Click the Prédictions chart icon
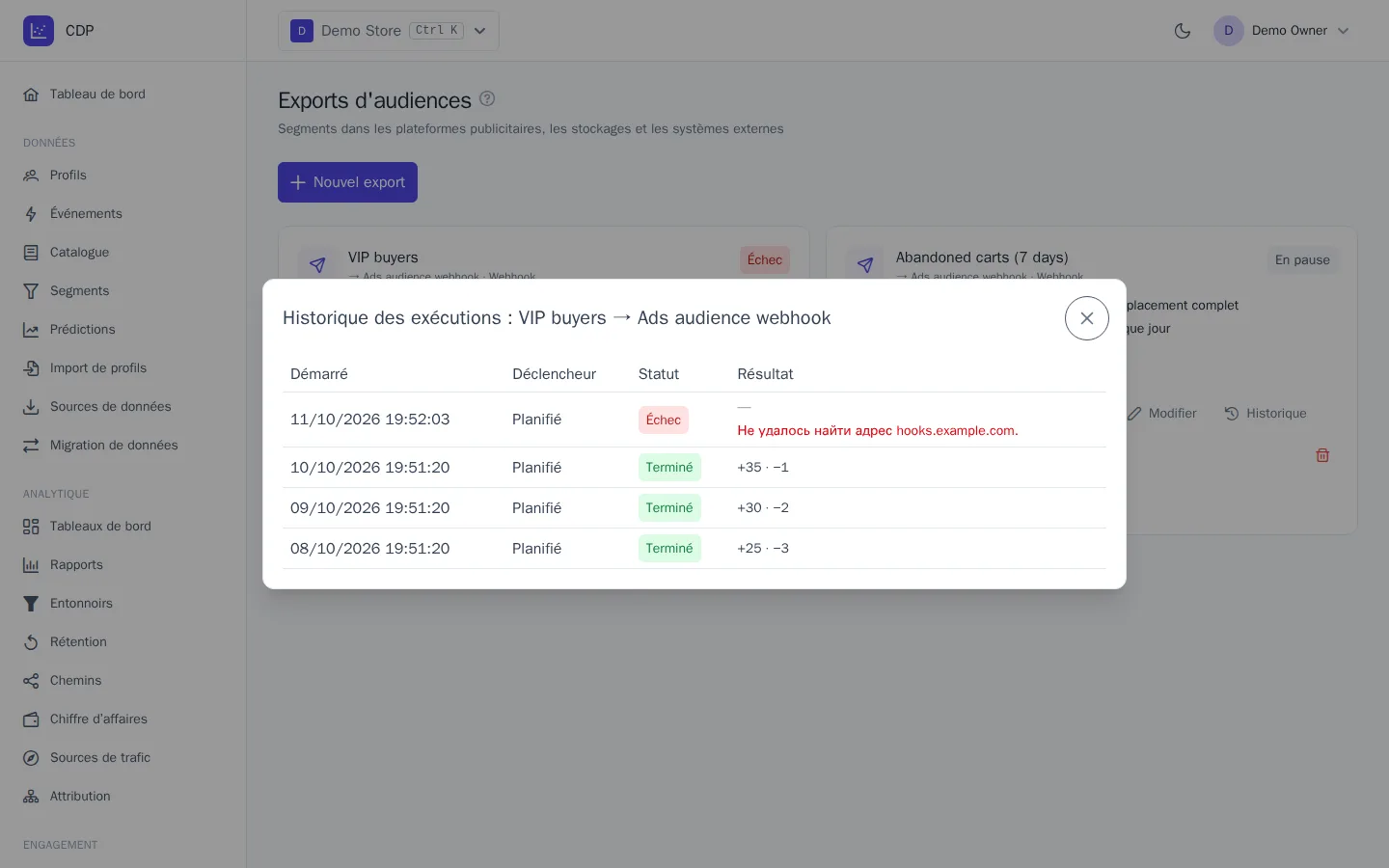Image resolution: width=1389 pixels, height=868 pixels. click(x=31, y=330)
